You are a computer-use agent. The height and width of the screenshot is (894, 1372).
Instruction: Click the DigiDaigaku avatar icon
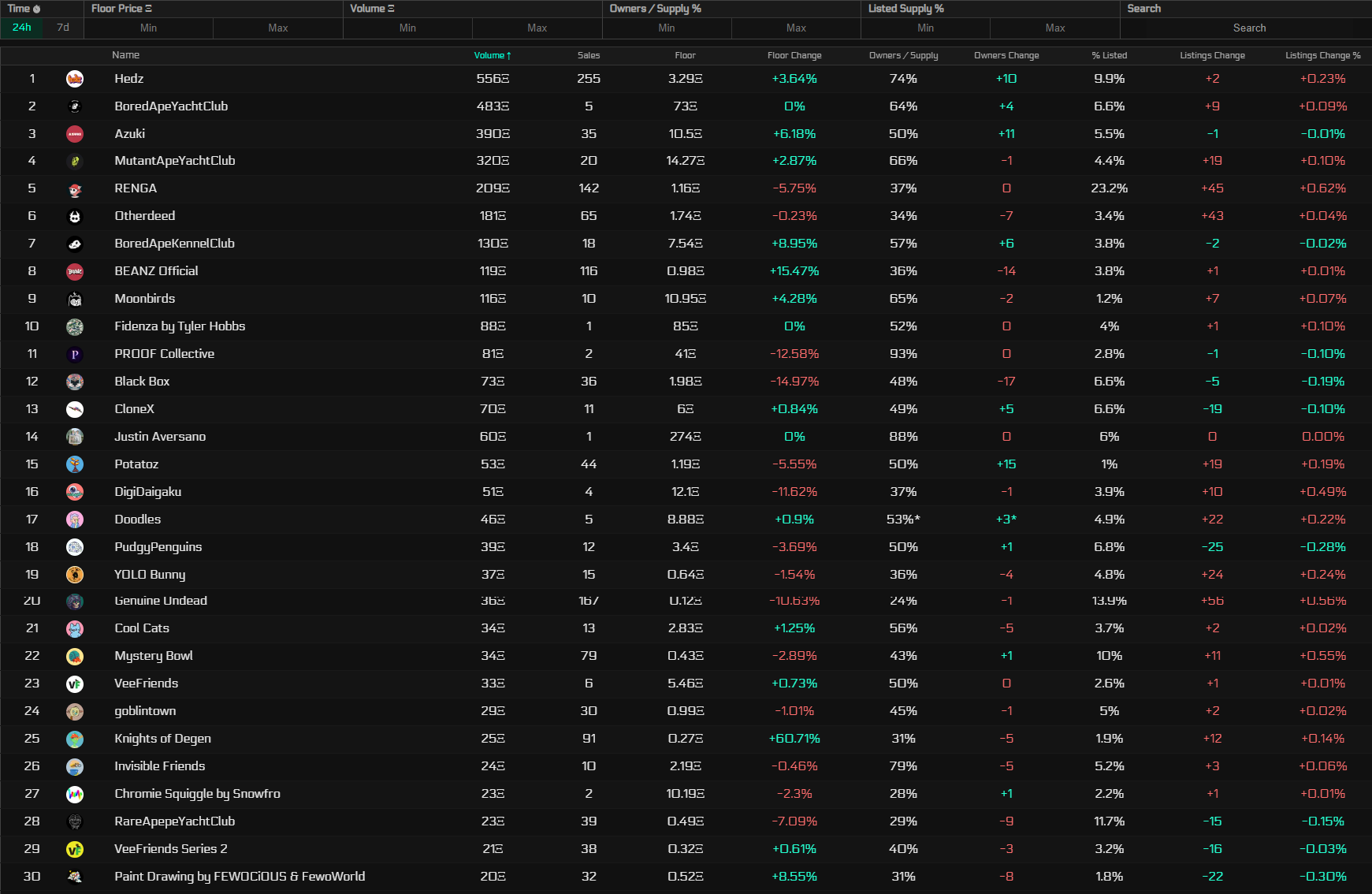pyautogui.click(x=75, y=492)
